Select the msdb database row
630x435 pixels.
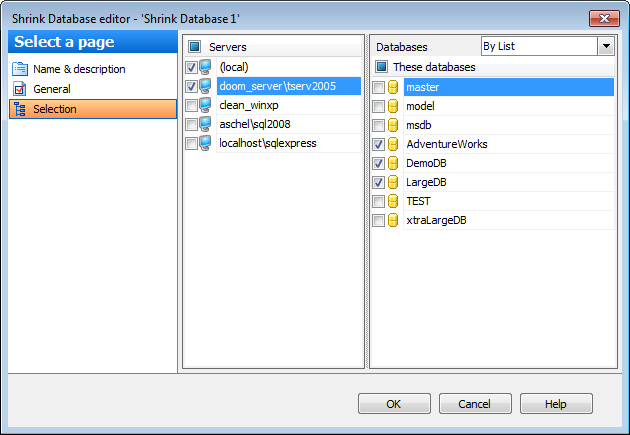509,125
